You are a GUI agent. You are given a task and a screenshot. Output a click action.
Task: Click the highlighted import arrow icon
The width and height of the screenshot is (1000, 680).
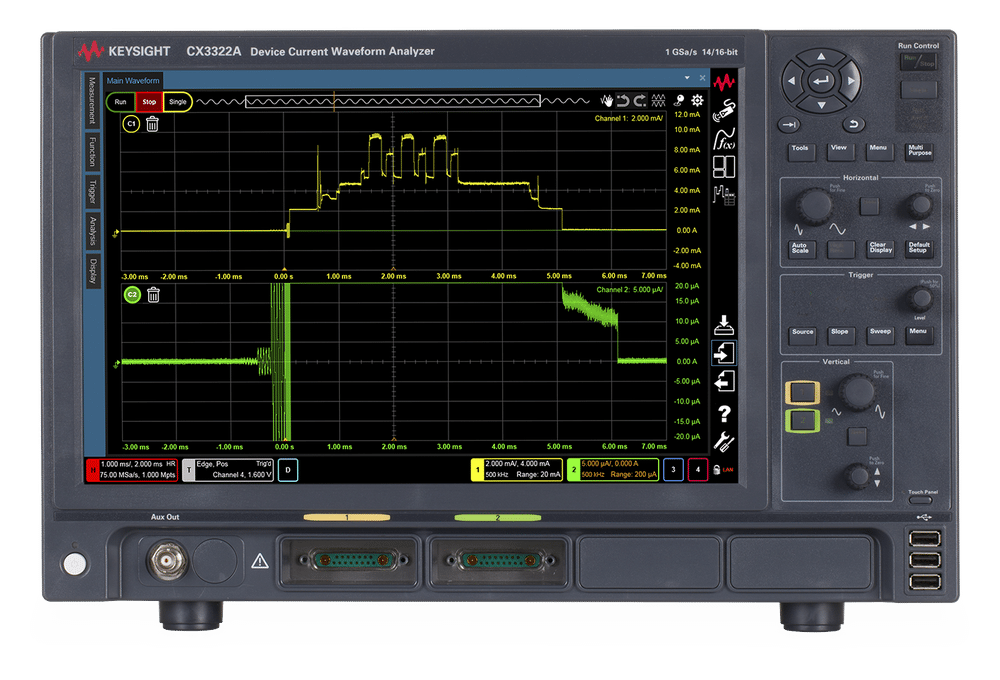[x=724, y=353]
